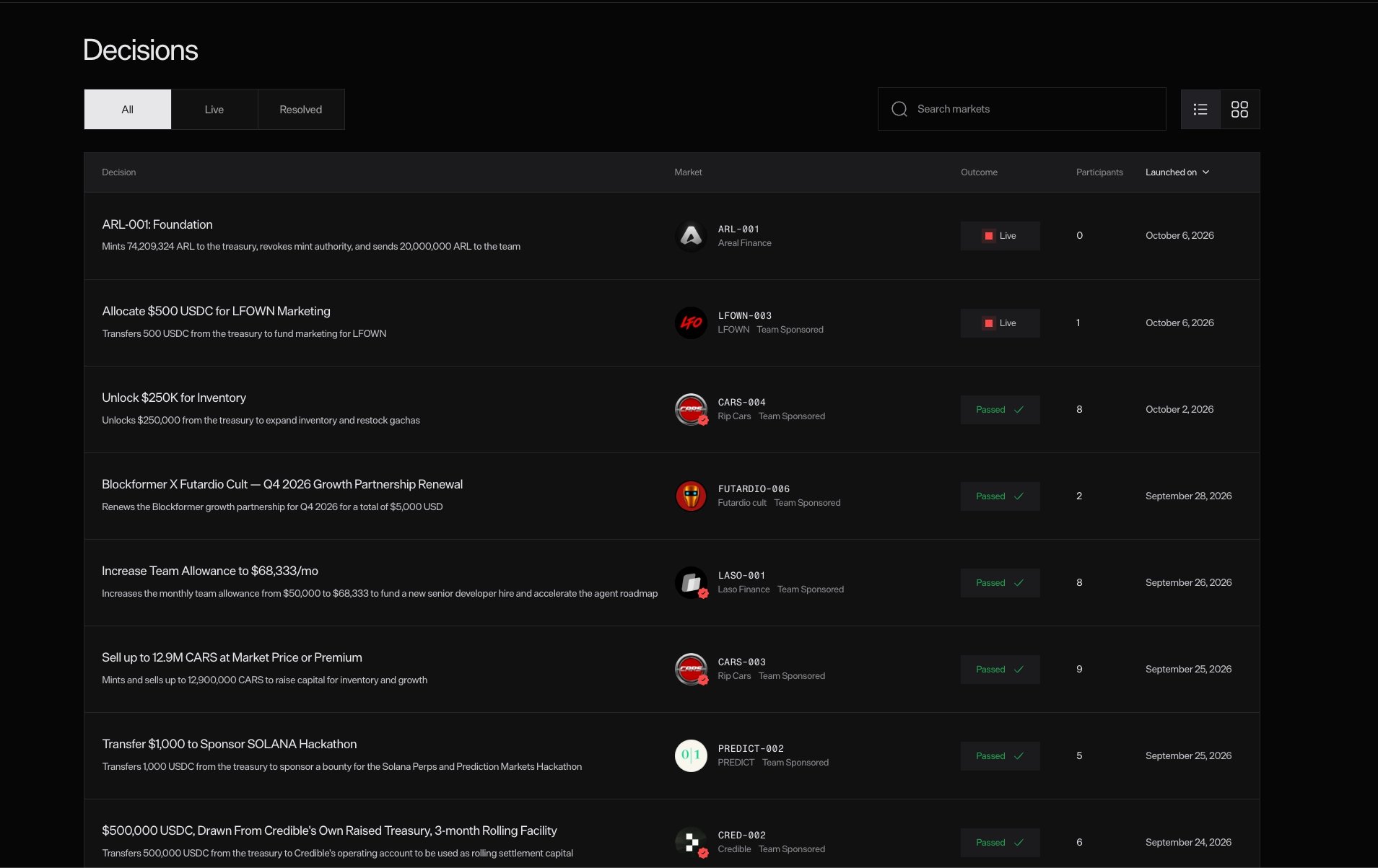This screenshot has height=868, width=1378.
Task: Open Allocate $500 USDC for LFOWN Marketing
Action: point(216,311)
